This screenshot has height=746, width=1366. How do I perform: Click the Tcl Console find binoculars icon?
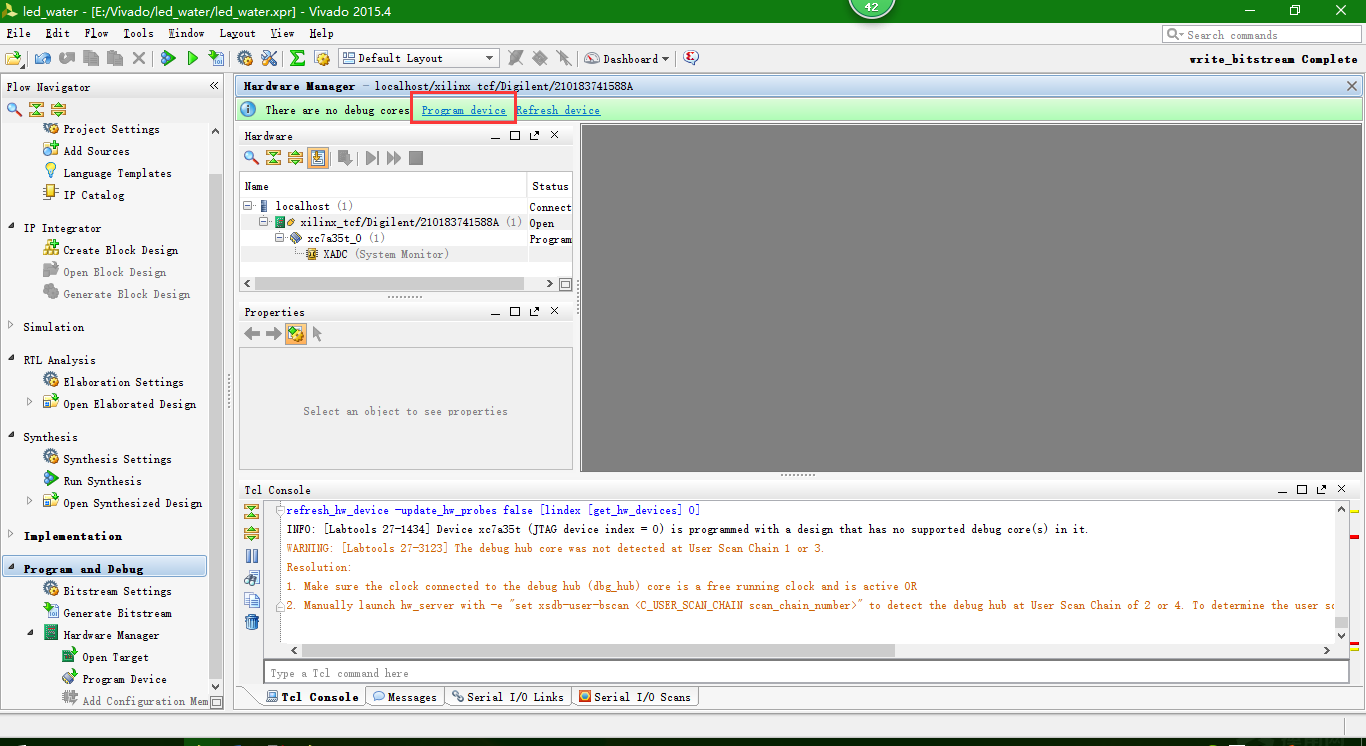coord(252,578)
